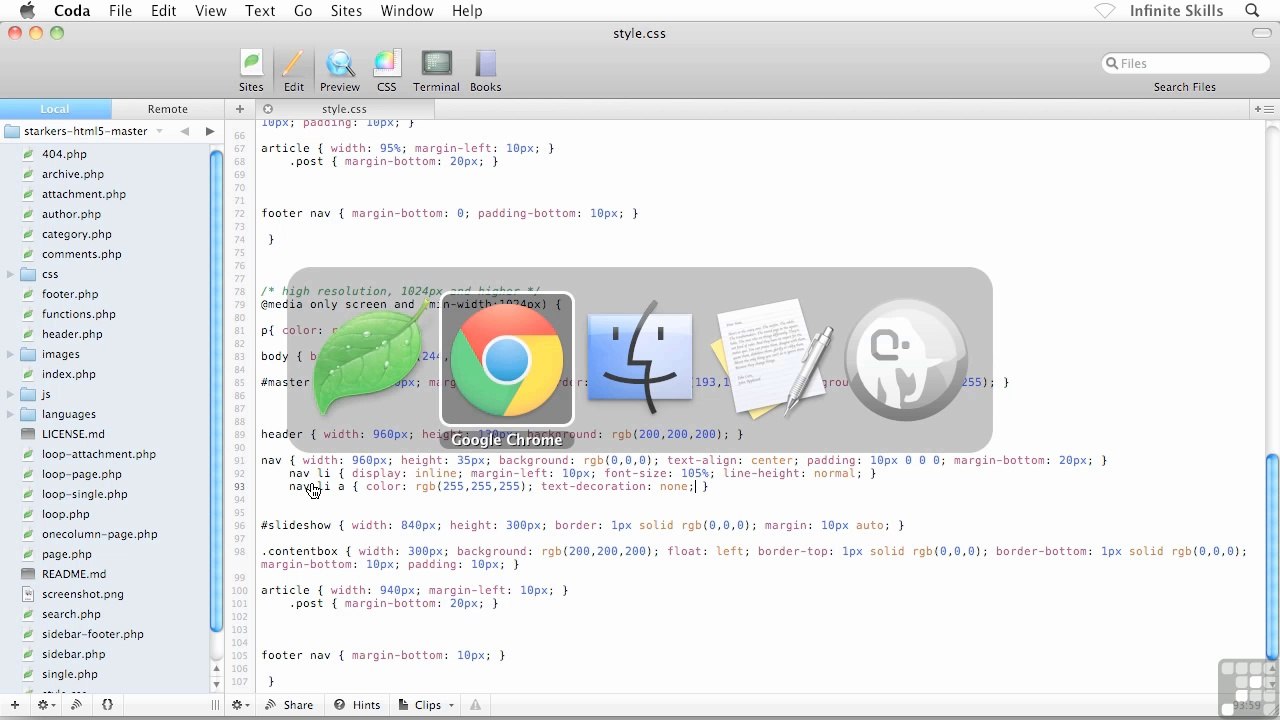Viewport: 1280px width, 720px height.
Task: Open header.php in file list
Action: point(72,334)
